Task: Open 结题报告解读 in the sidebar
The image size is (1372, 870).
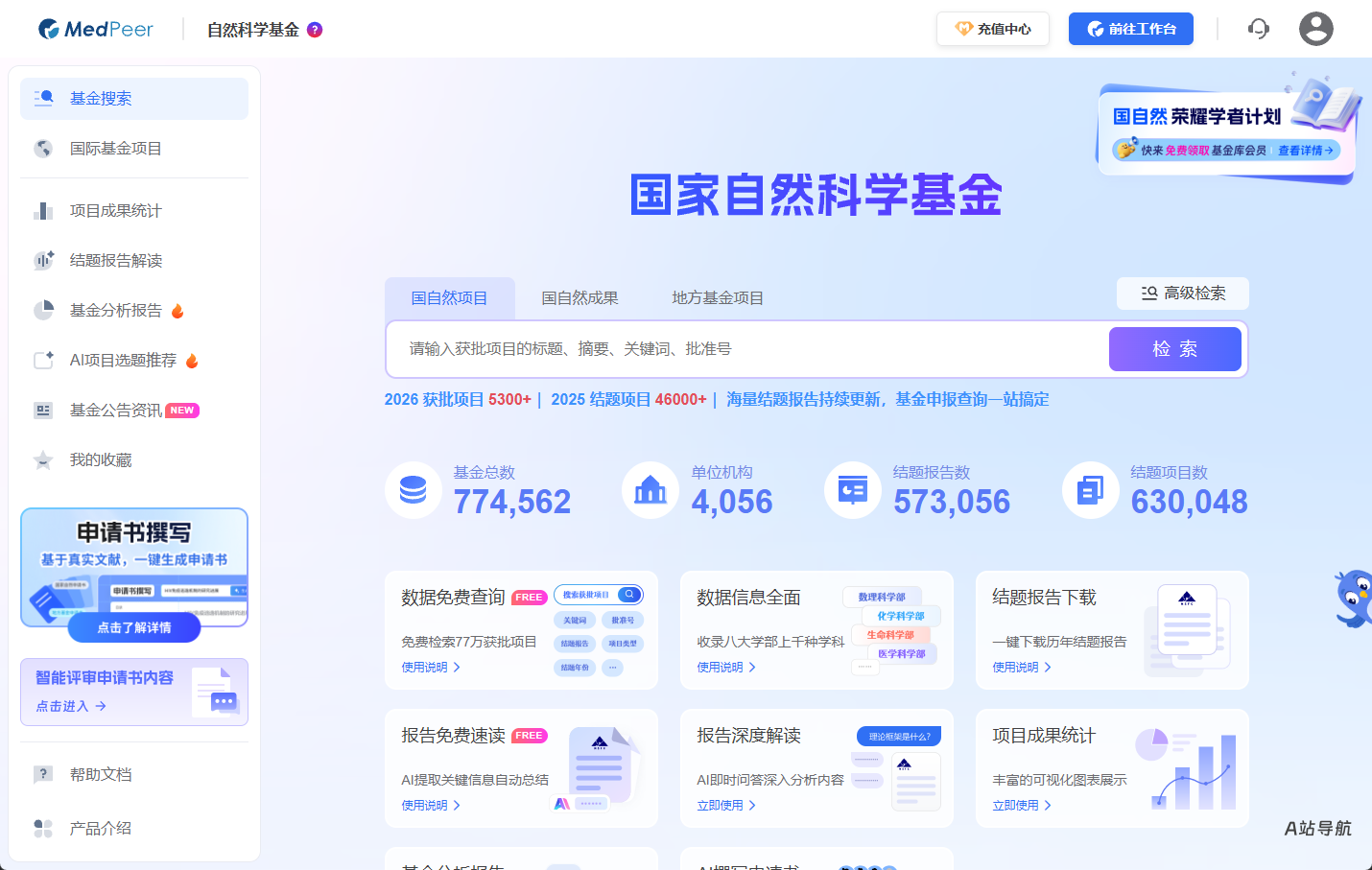Action: (x=134, y=261)
